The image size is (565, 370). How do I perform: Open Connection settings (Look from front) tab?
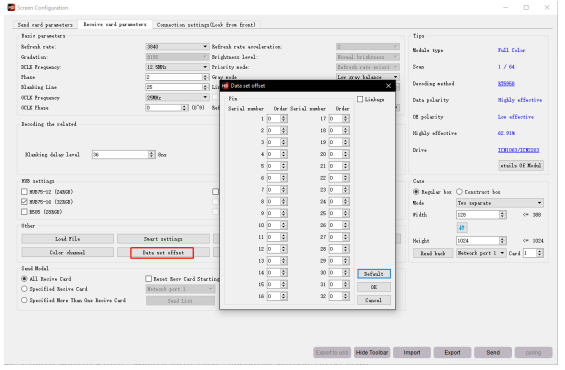pyautogui.click(x=206, y=25)
